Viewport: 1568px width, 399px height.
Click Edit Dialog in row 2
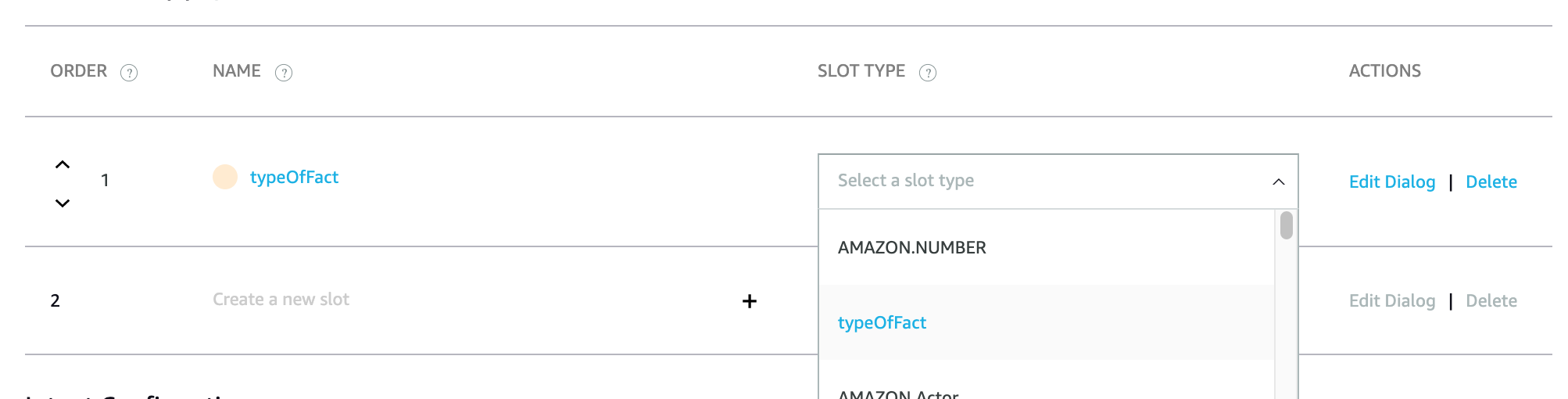coord(1391,301)
